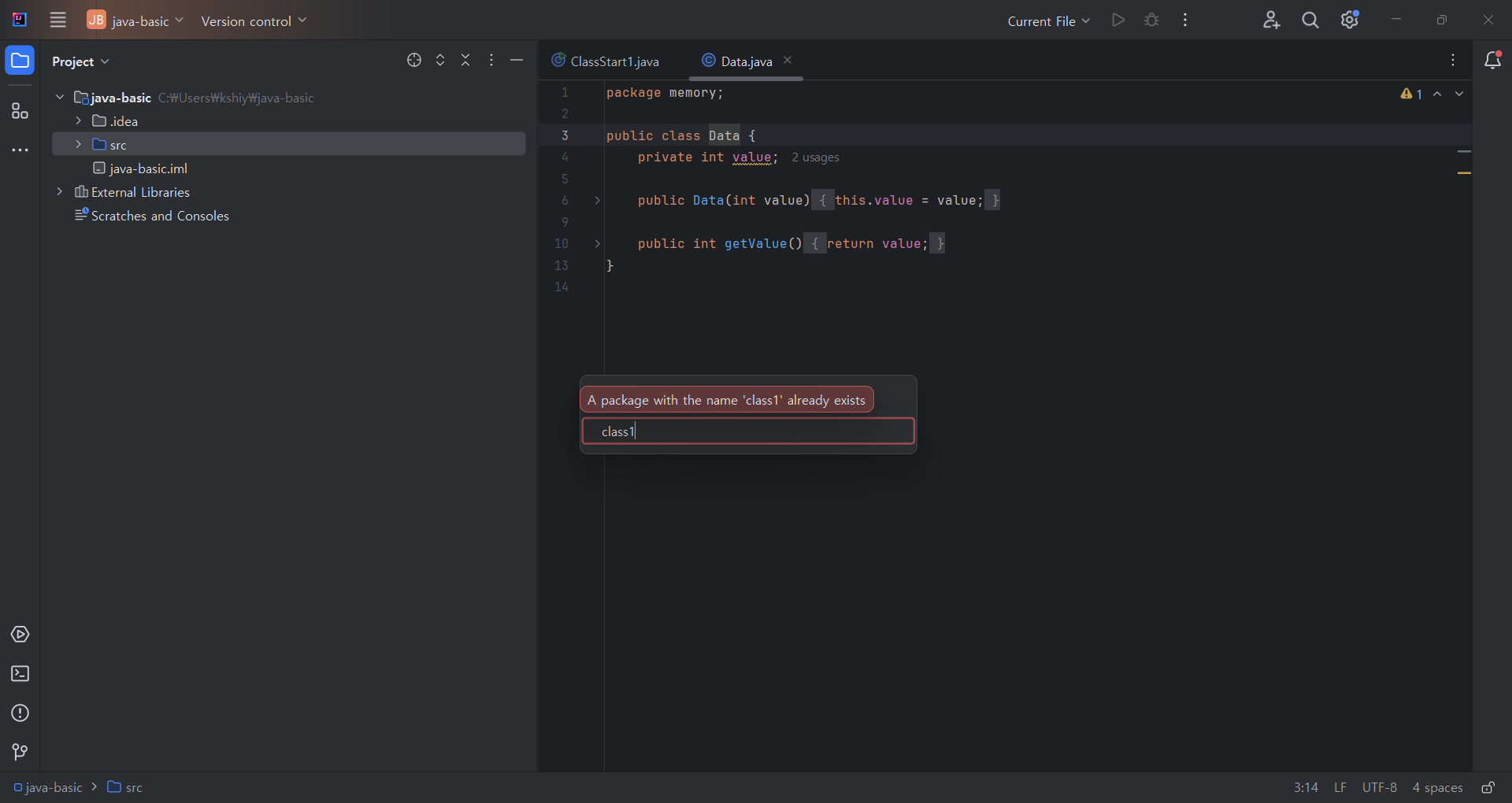1512x803 pixels.
Task: Close the Data.java tab
Action: click(x=787, y=61)
